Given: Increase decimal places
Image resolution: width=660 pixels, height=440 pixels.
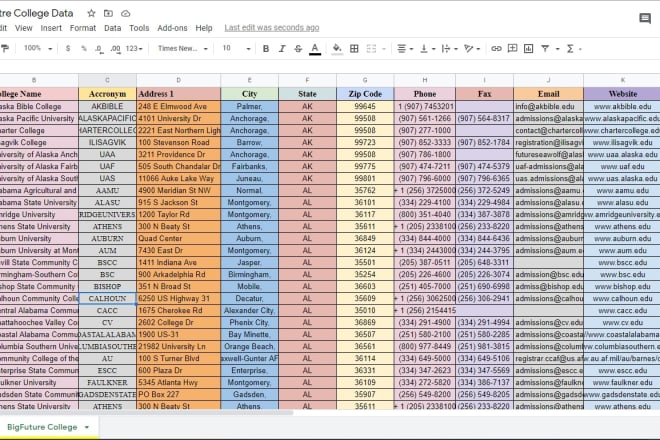Looking at the screenshot, I should tap(115, 48).
